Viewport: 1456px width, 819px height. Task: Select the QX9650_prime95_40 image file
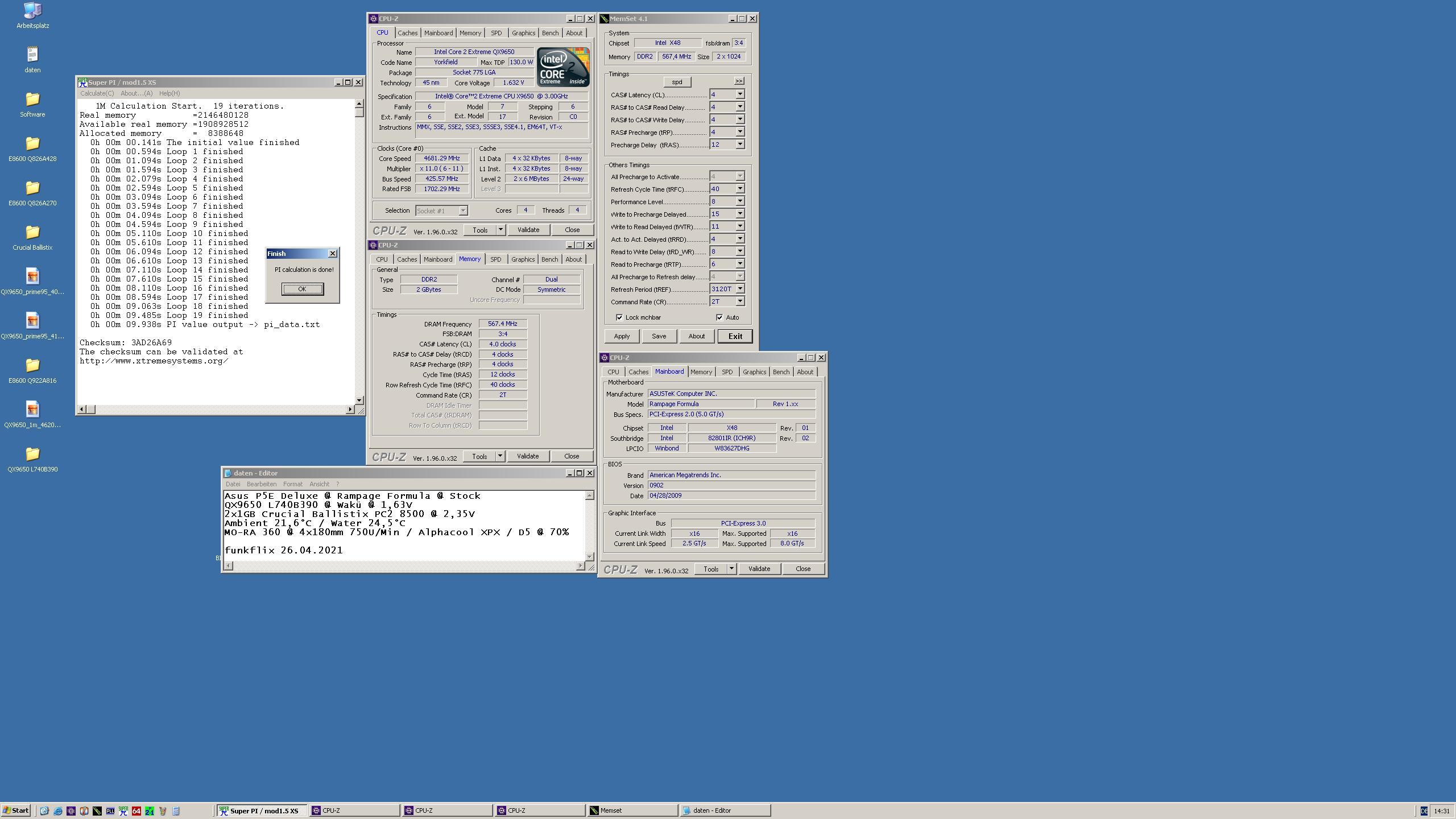(32, 282)
